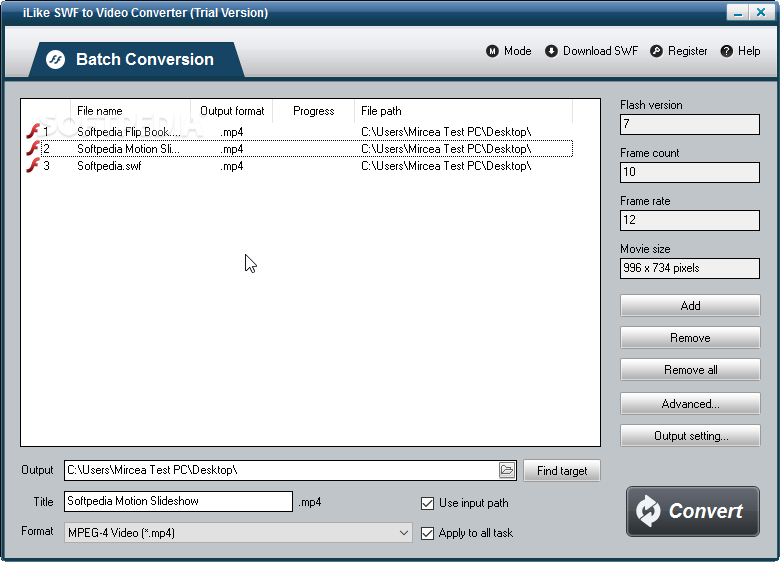Open the Register menu item
Viewport: 780px width, 562px height.
tap(679, 51)
